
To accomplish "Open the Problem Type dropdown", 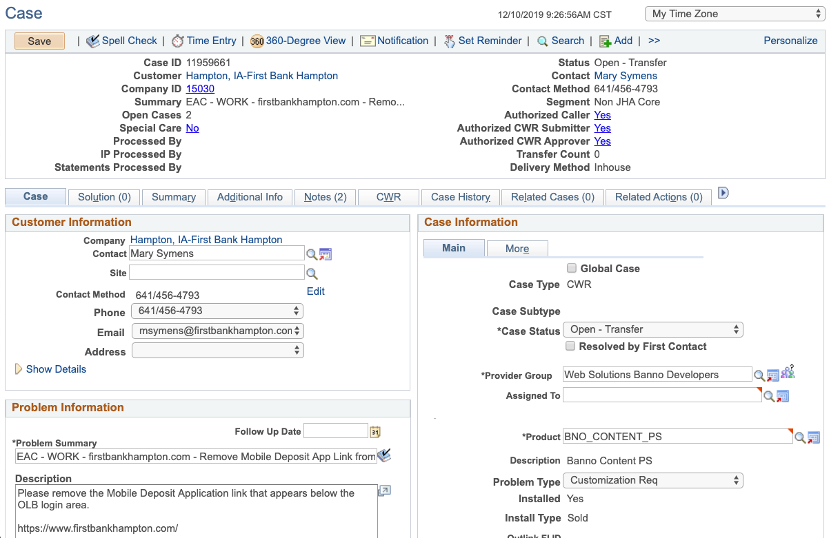I will (653, 480).
